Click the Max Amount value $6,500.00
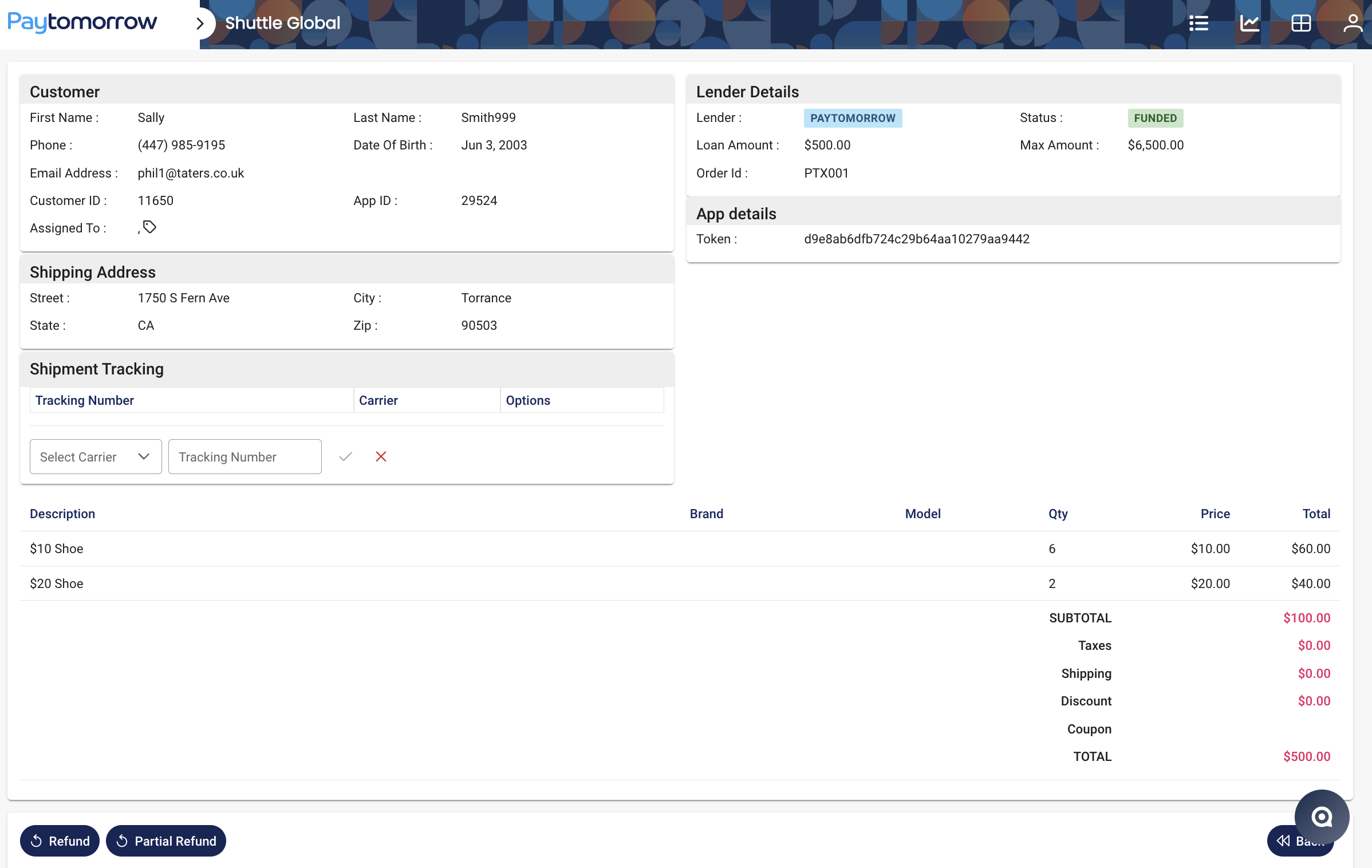This screenshot has height=868, width=1372. (1156, 145)
